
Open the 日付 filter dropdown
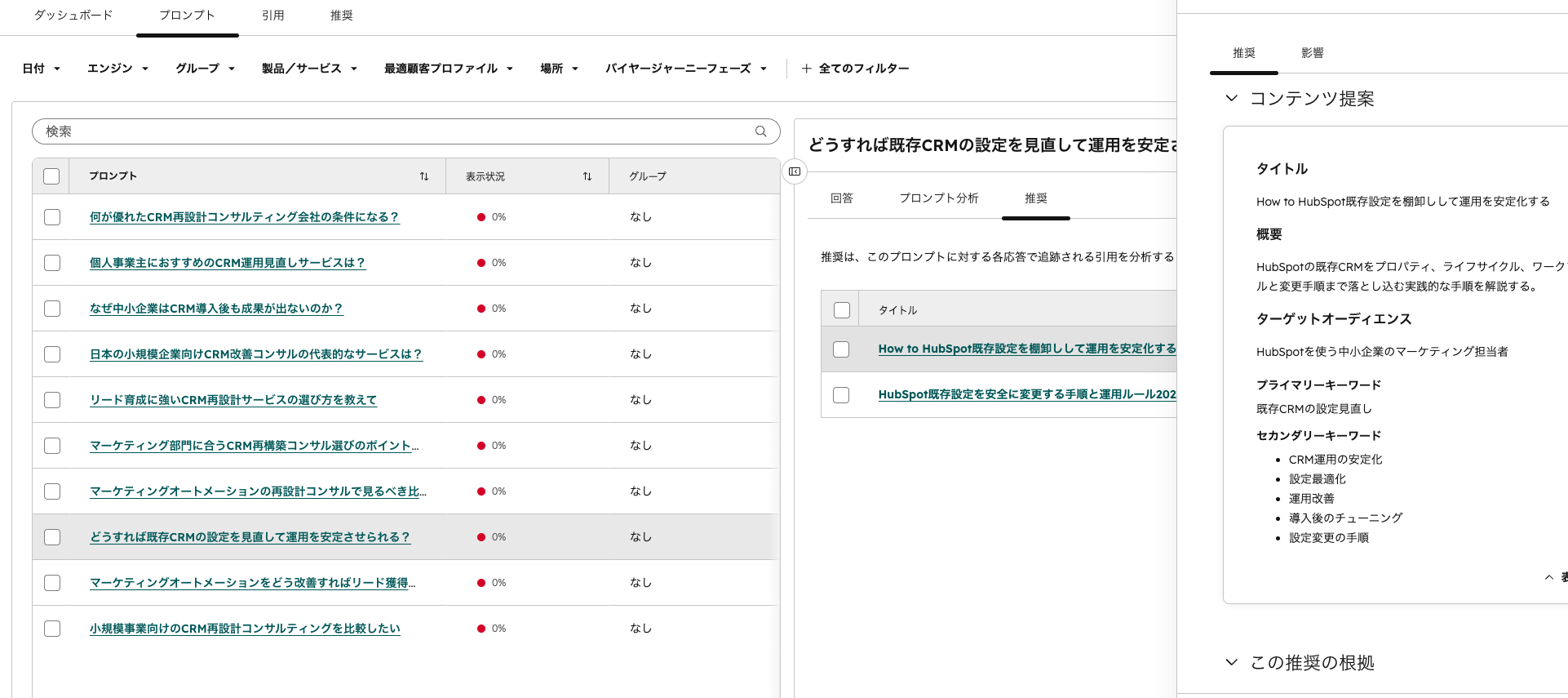click(x=42, y=69)
